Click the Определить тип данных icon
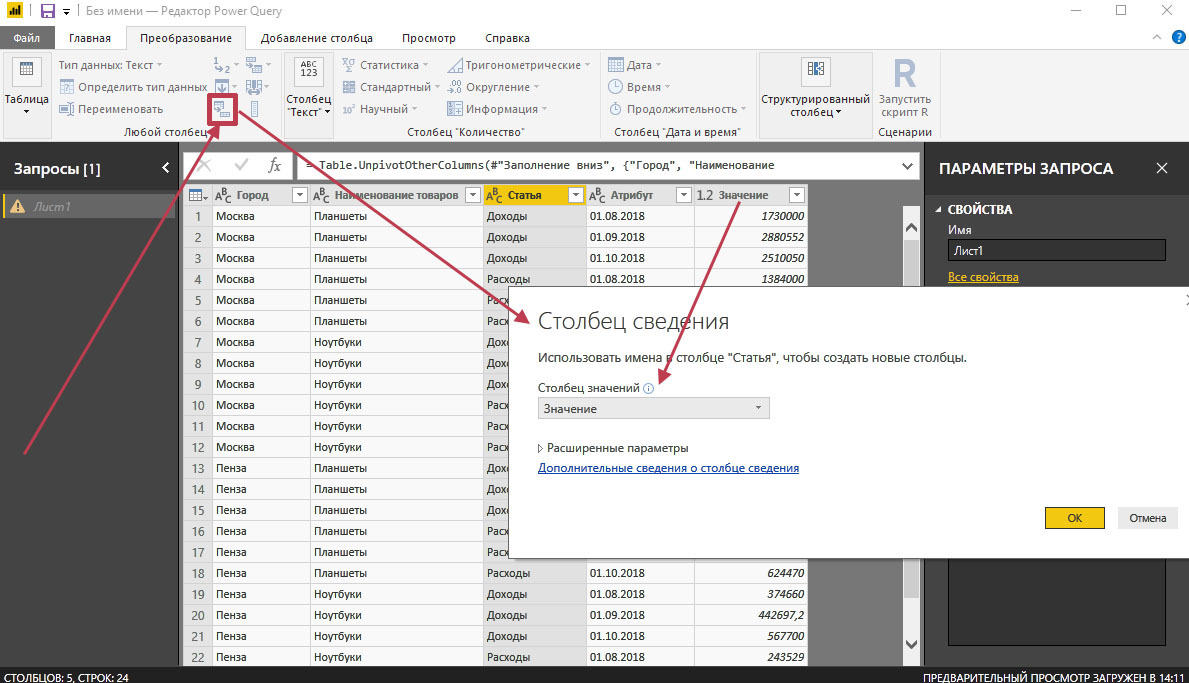Viewport: 1189px width, 683px height. (x=67, y=87)
